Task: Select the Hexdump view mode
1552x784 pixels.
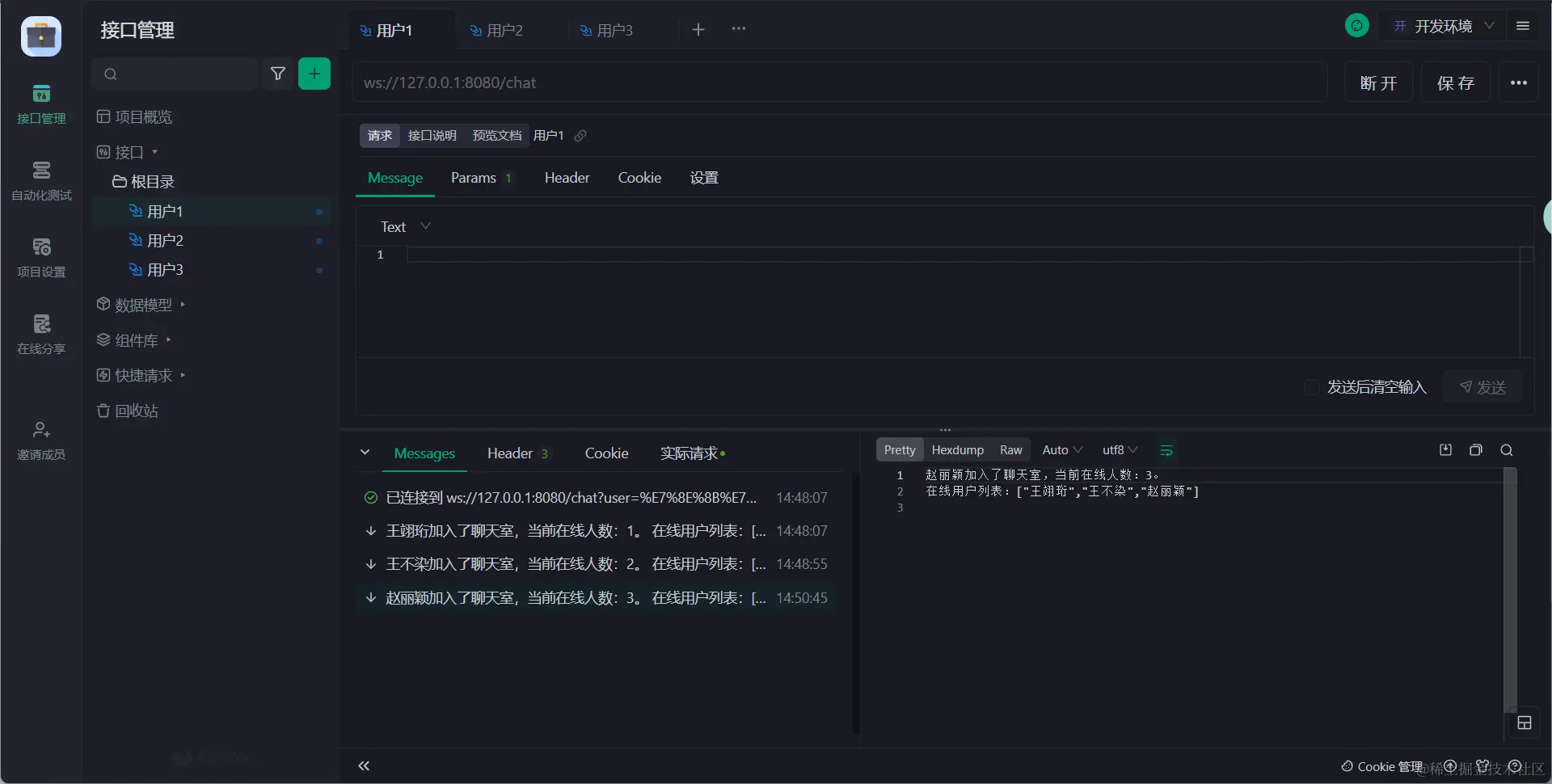Action: coord(957,450)
